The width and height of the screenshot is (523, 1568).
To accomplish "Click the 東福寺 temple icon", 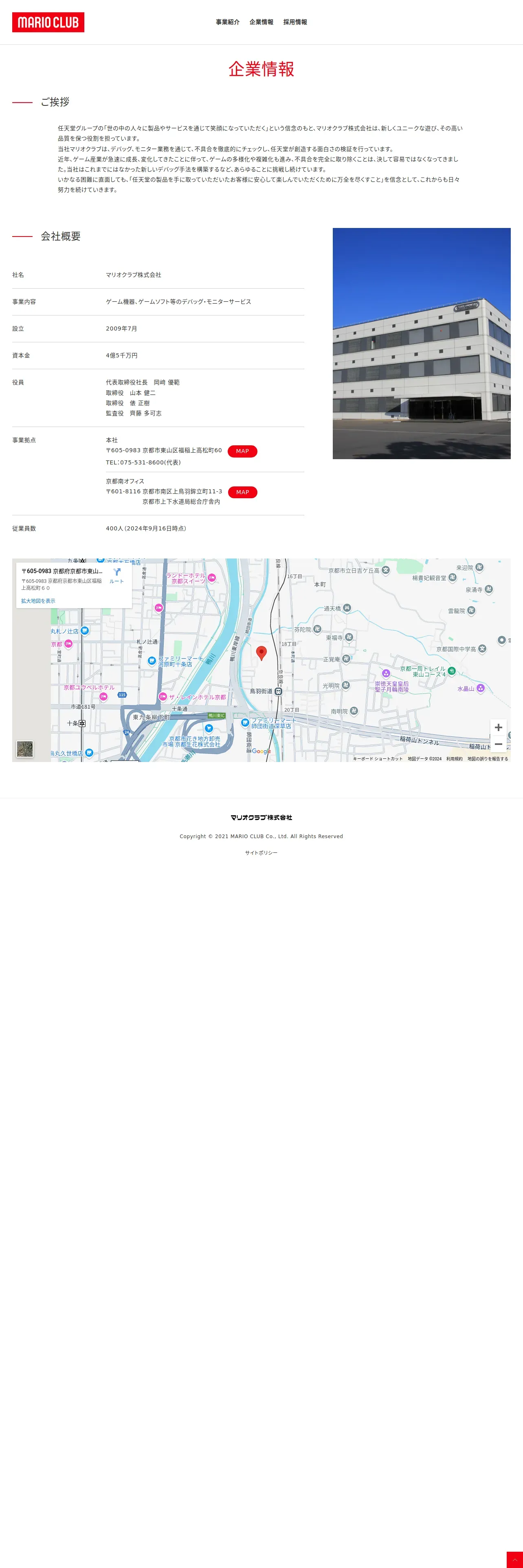I will (349, 637).
